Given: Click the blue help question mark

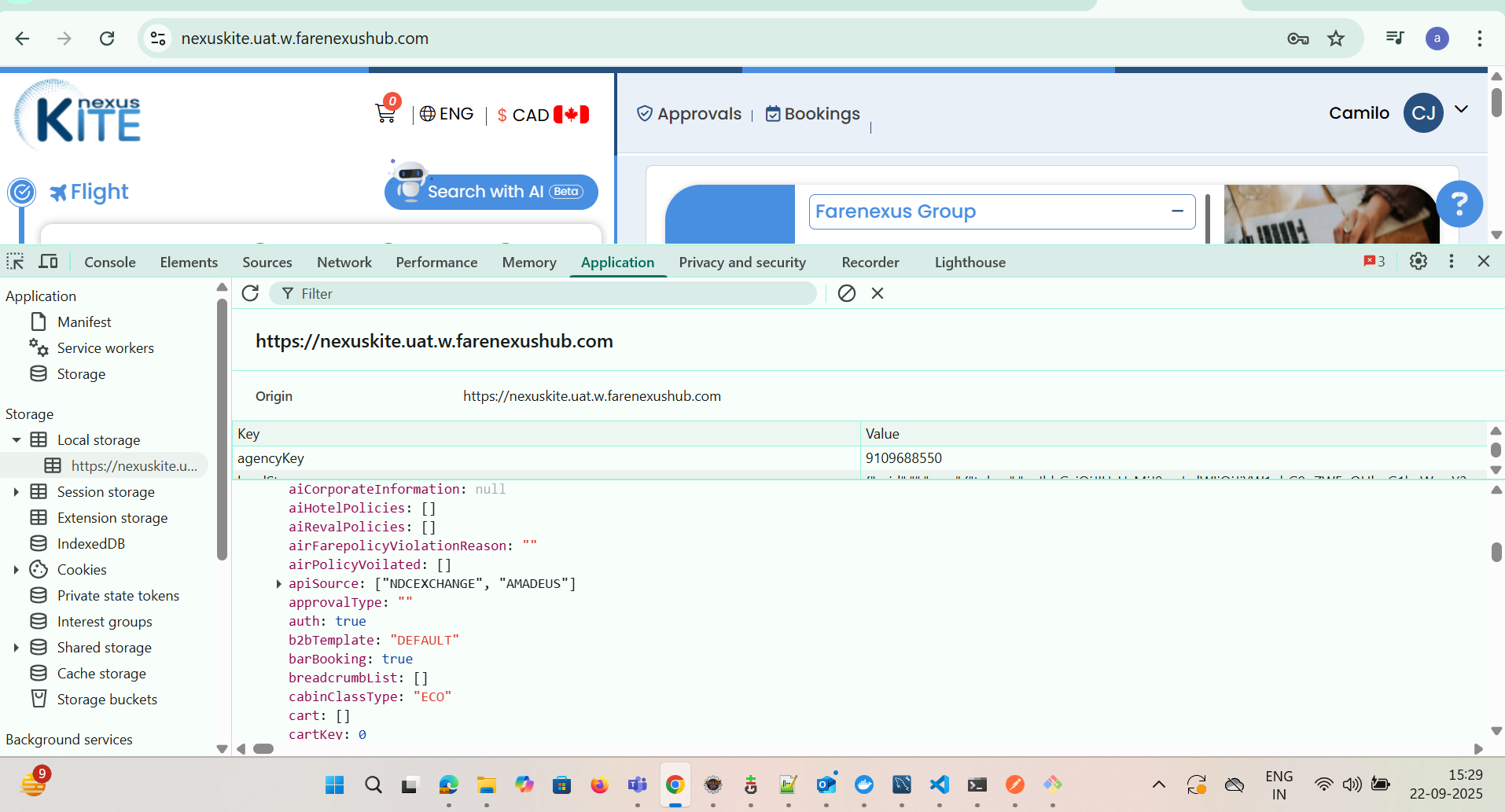Looking at the screenshot, I should (x=1459, y=204).
